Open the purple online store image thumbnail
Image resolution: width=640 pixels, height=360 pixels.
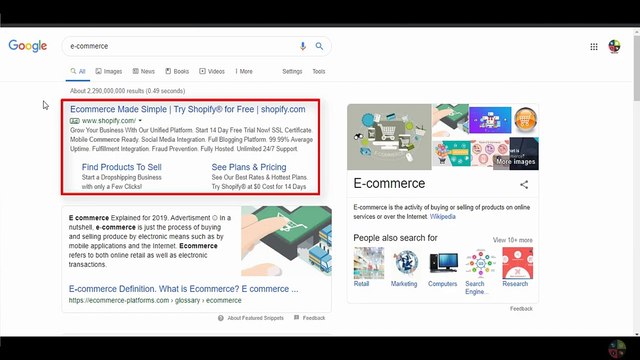pyautogui.click(x=490, y=120)
